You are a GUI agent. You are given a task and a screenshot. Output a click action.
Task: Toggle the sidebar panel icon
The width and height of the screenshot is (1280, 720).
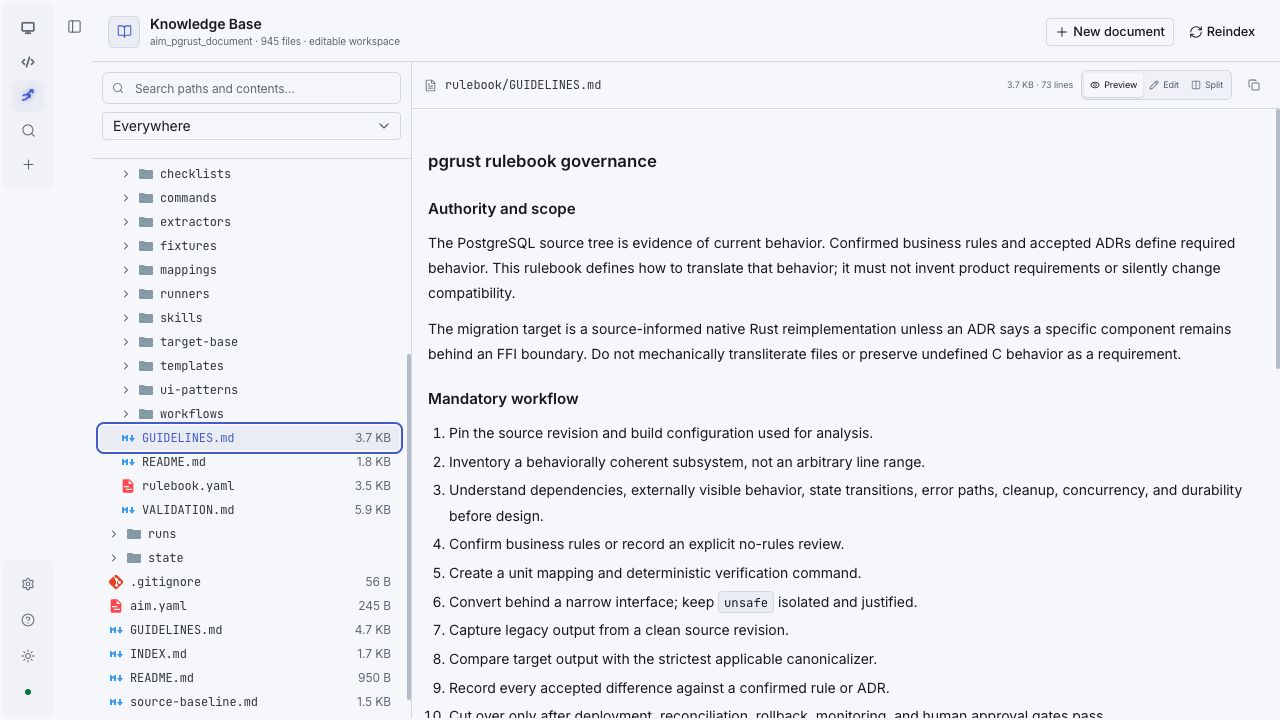click(x=75, y=27)
